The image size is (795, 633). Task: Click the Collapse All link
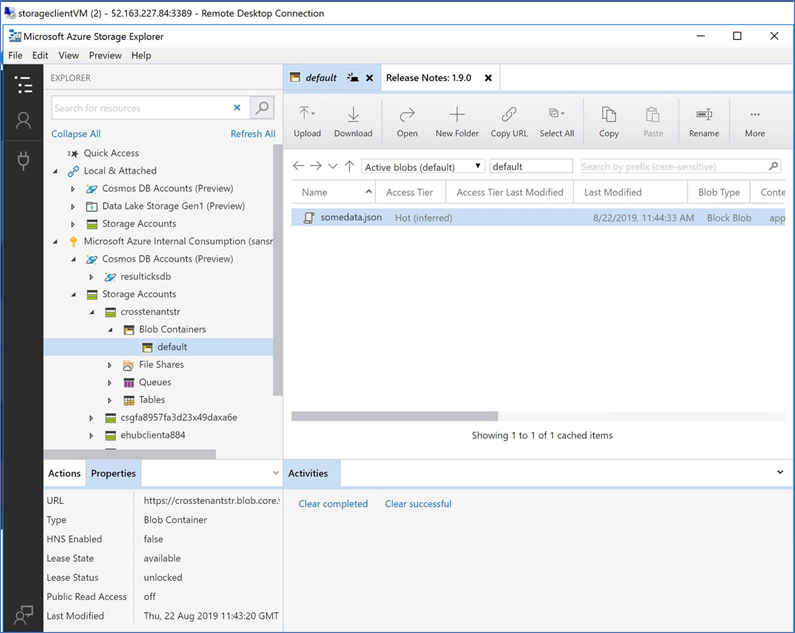76,134
